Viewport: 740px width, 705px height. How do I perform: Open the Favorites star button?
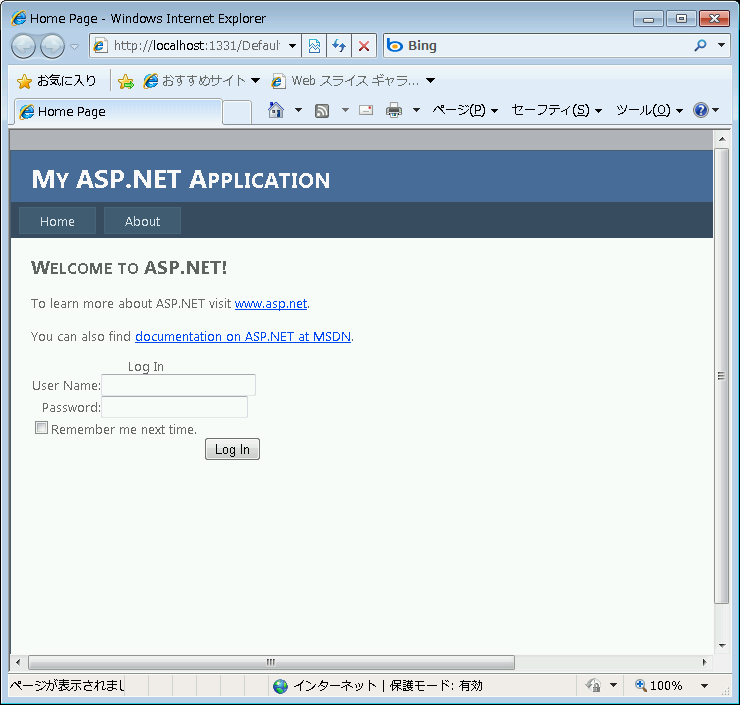tap(57, 81)
